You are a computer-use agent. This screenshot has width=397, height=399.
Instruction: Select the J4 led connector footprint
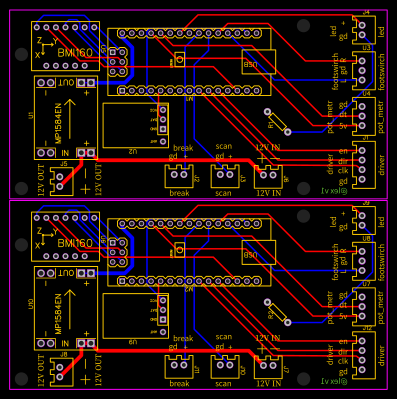[x=364, y=30]
